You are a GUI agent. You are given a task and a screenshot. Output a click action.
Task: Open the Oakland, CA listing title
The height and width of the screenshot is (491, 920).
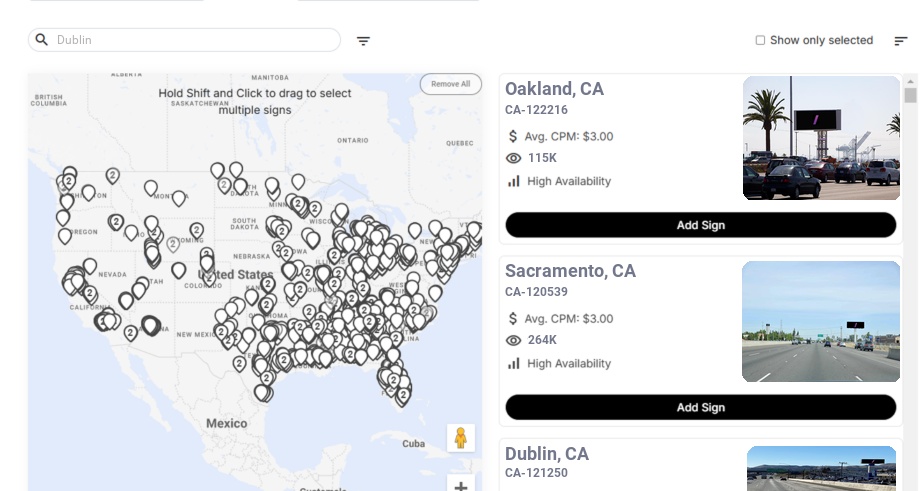[x=554, y=89]
